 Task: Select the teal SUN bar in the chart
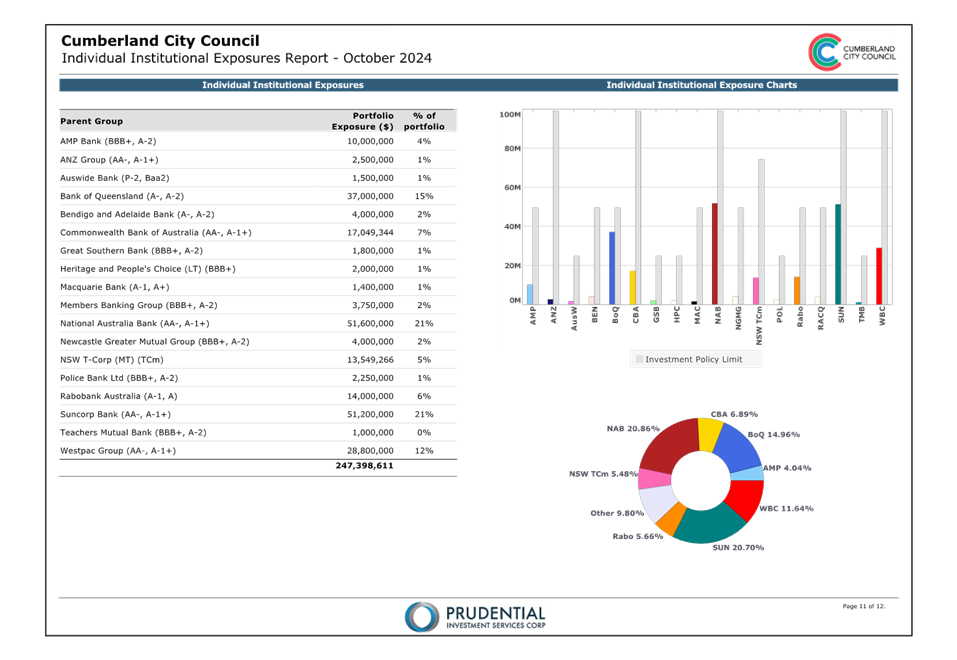pos(838,255)
